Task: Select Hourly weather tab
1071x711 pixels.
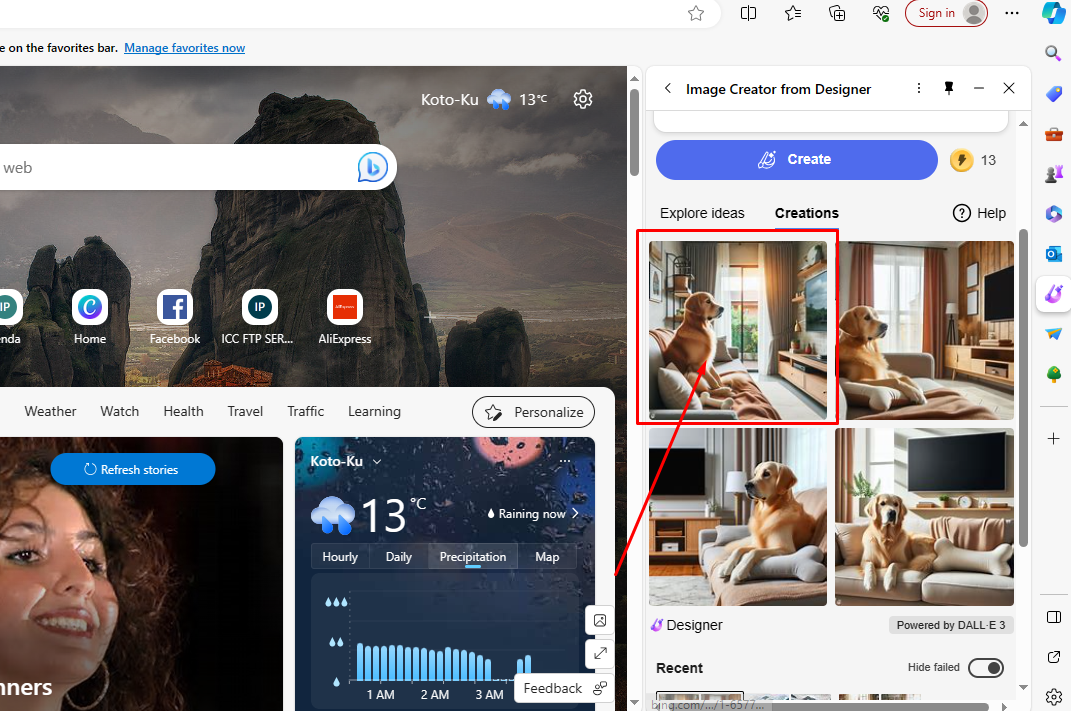Action: tap(339, 557)
